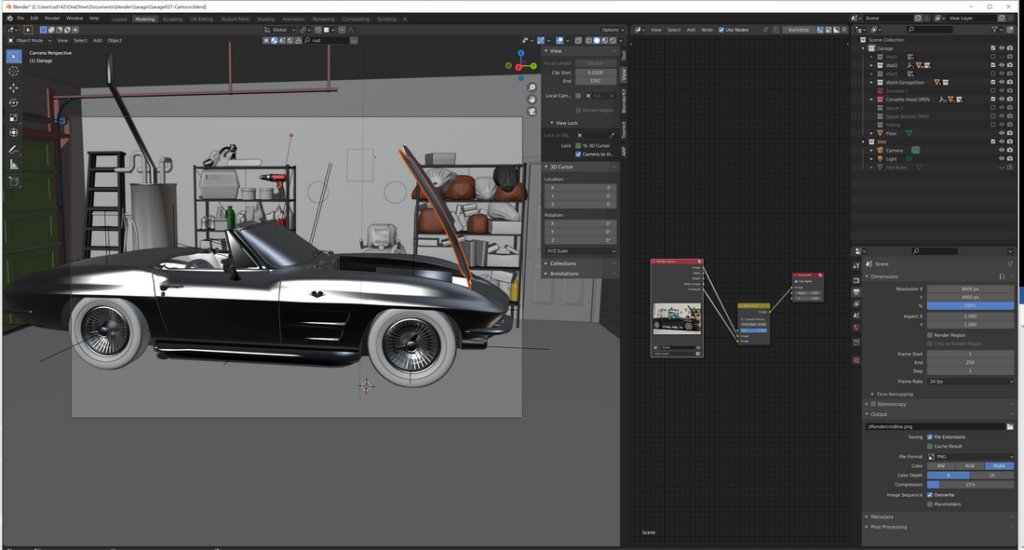Open the Frame Rate dropdown
Screen dimensions: 1024x550
point(970,381)
